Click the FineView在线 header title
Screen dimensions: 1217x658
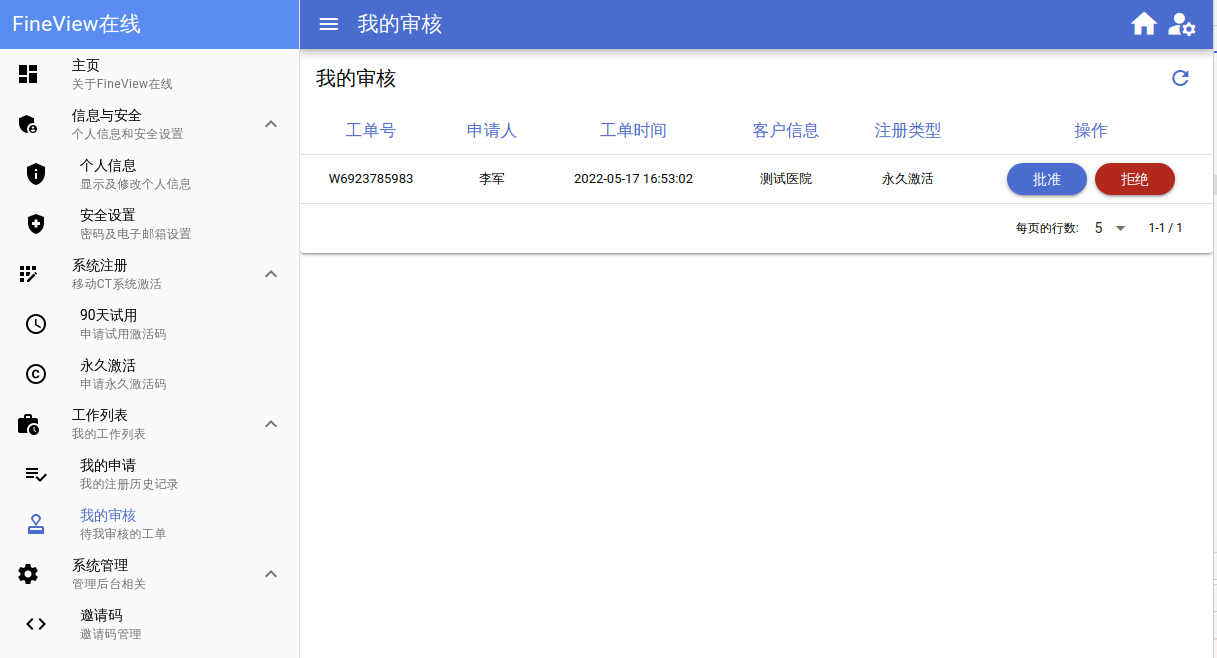pos(76,24)
